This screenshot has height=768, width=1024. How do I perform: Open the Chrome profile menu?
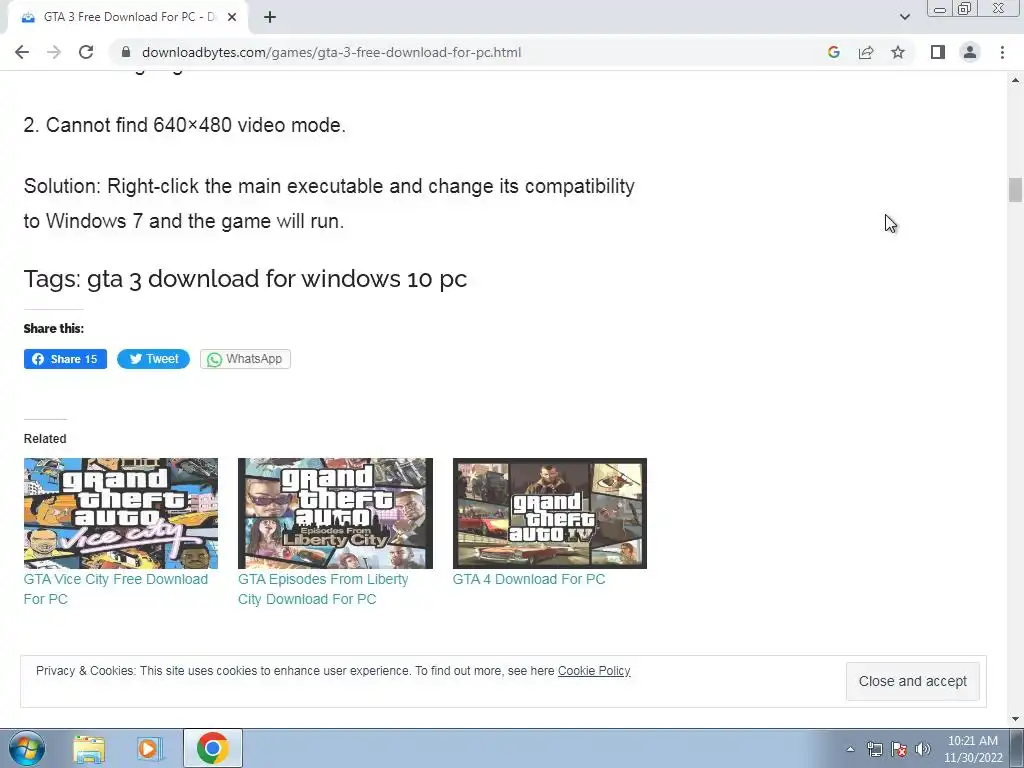(970, 52)
